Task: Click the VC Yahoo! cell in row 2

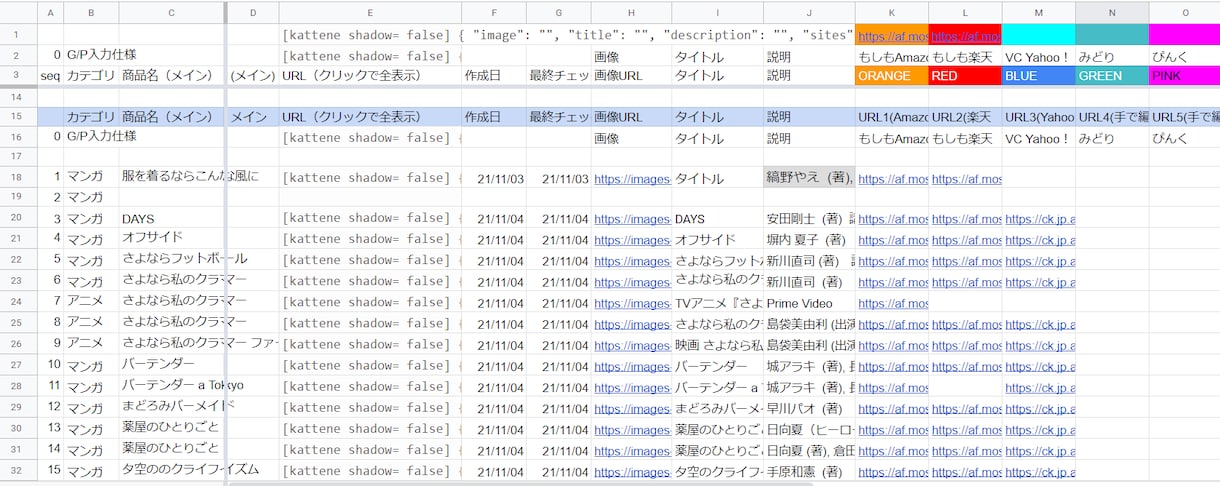Action: (x=1038, y=56)
